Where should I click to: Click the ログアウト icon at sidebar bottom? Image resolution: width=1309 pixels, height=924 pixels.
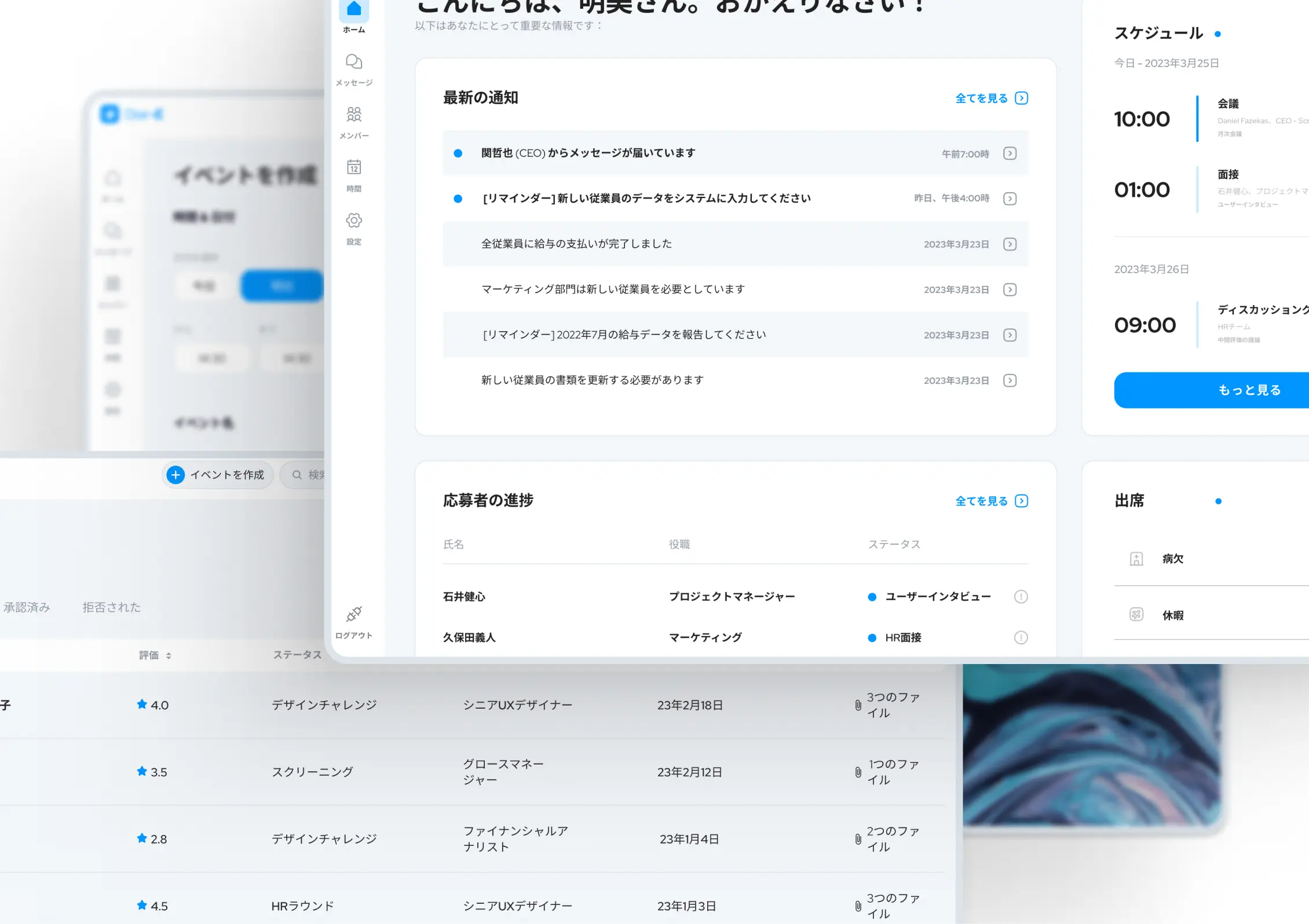pos(354,614)
